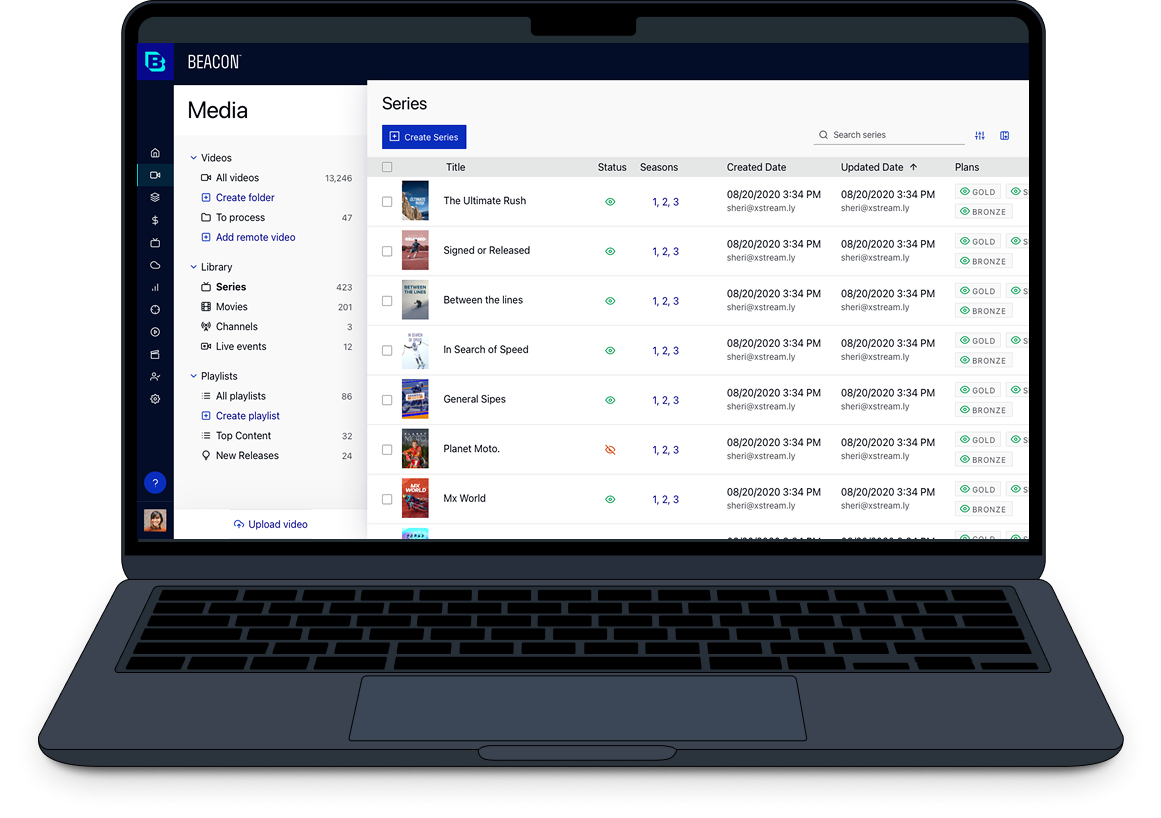Select all series using the header checkbox
The height and width of the screenshot is (818, 1161).
point(387,167)
